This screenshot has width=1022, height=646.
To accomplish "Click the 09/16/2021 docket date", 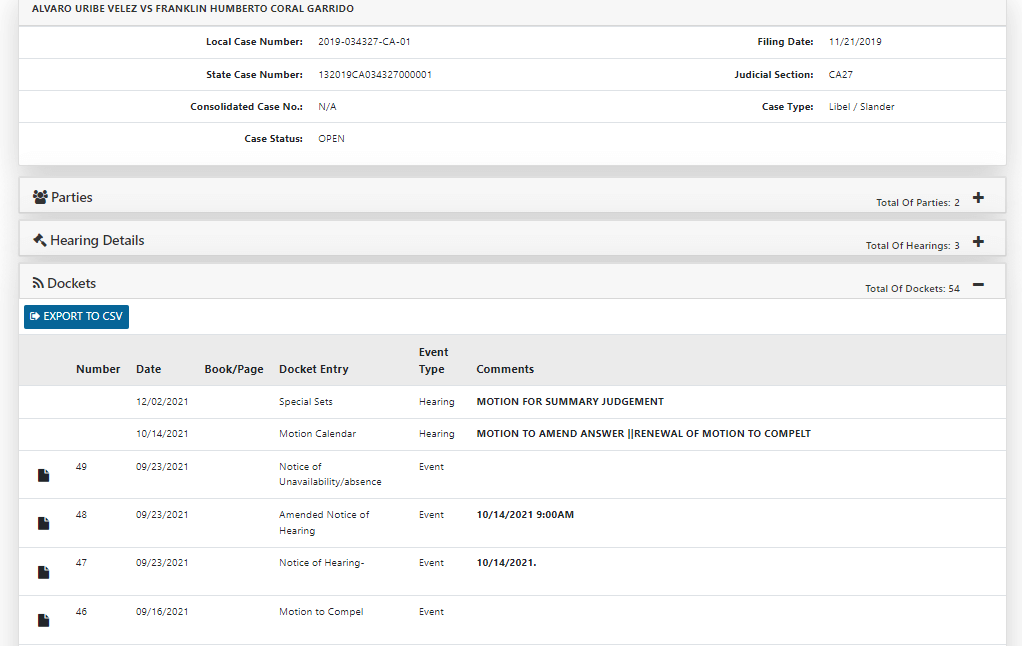I will 162,611.
